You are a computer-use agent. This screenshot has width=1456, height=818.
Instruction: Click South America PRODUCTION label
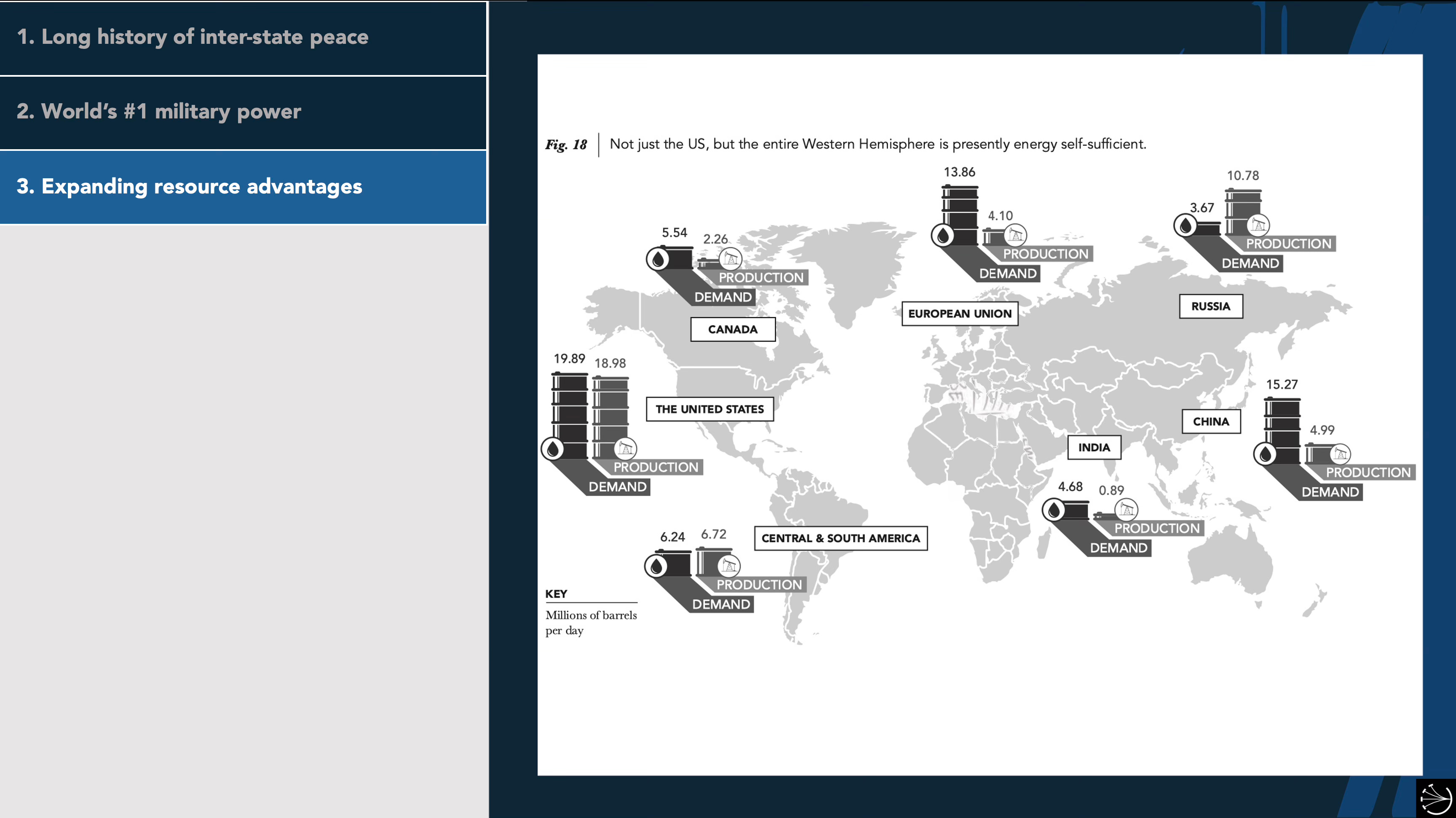click(759, 585)
